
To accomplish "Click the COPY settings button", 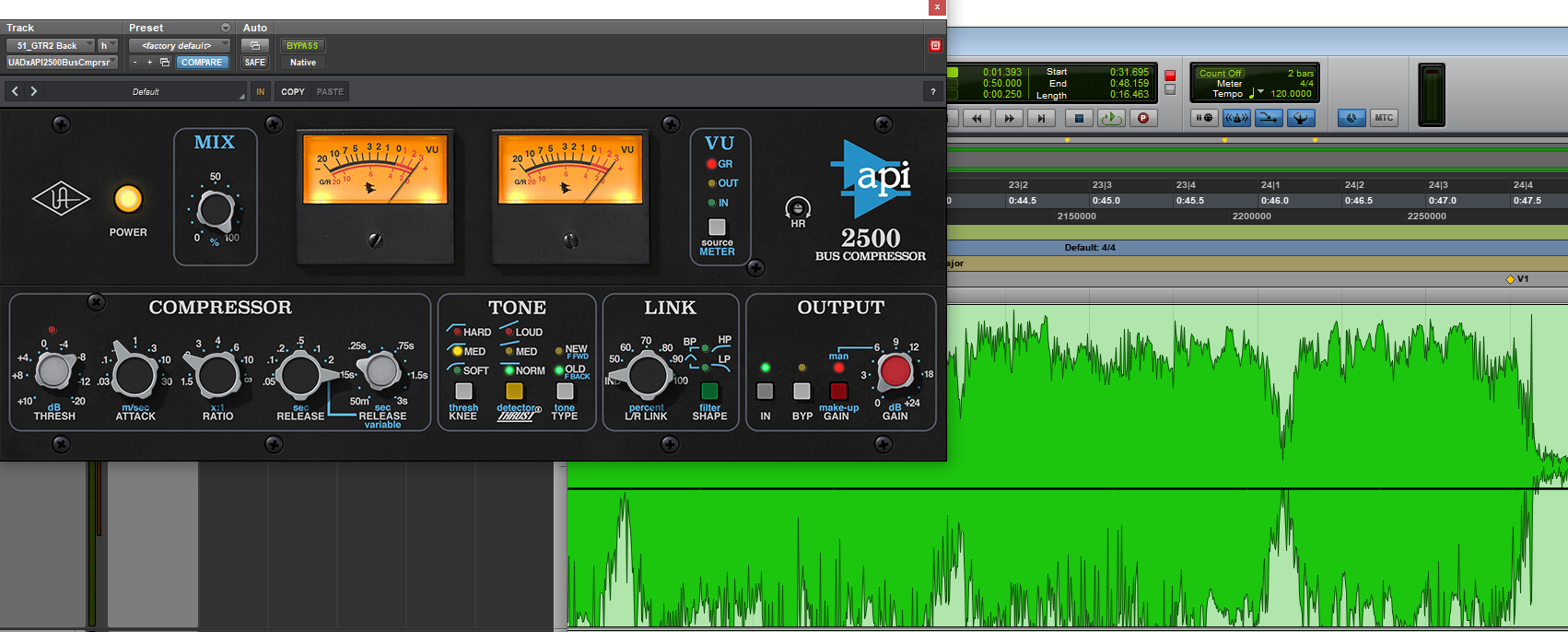I will click(293, 91).
